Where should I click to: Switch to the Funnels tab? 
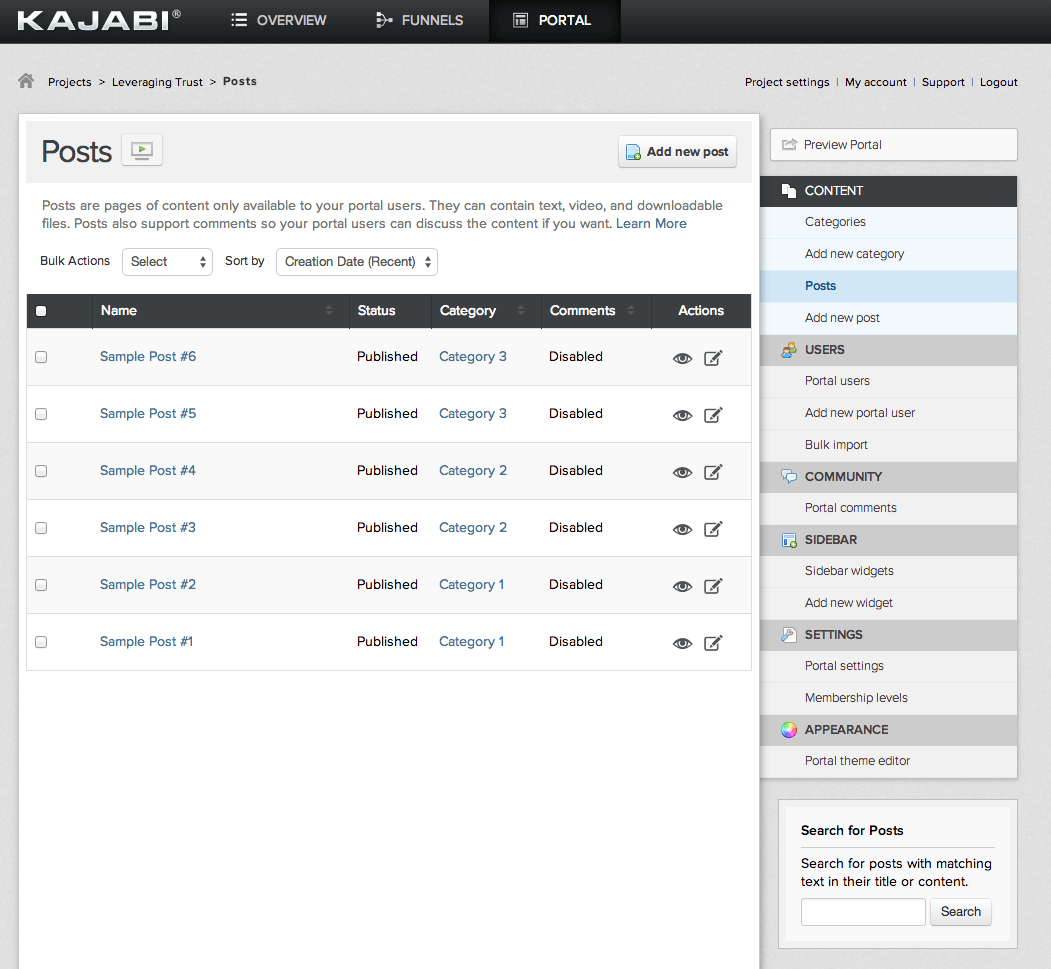(419, 20)
